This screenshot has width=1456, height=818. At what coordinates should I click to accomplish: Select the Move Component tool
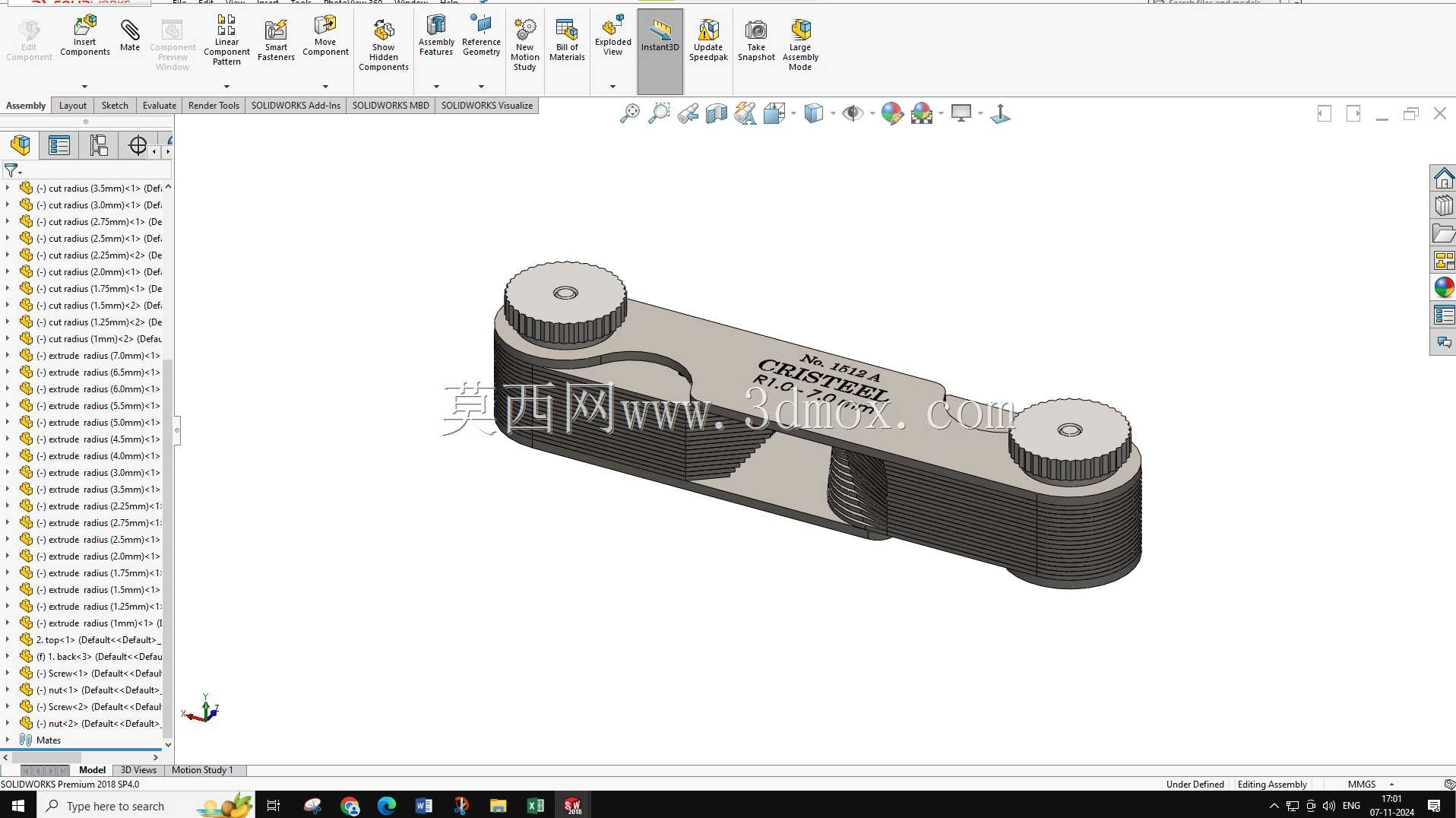click(x=325, y=35)
